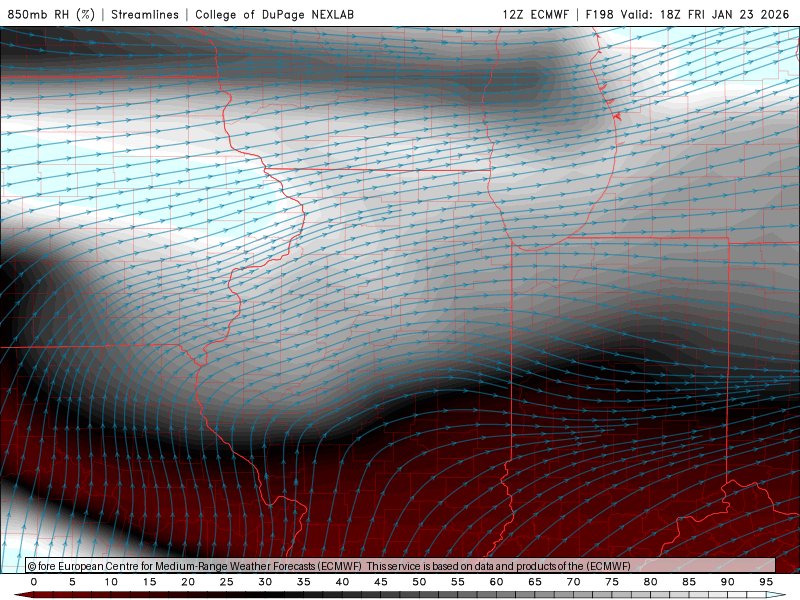Click the "55" label on the color scale

click(458, 582)
